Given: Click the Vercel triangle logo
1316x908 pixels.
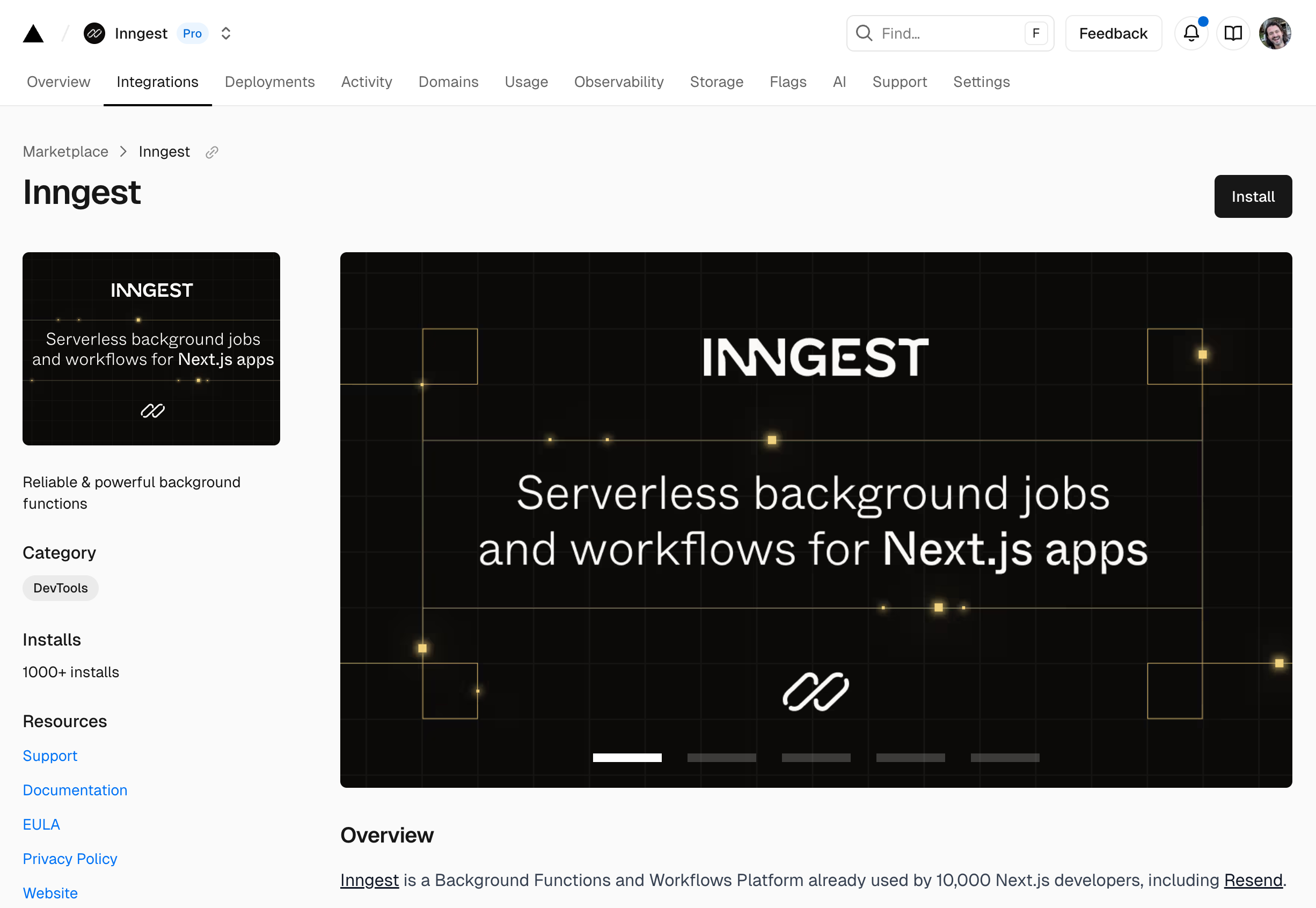Looking at the screenshot, I should click(x=33, y=34).
